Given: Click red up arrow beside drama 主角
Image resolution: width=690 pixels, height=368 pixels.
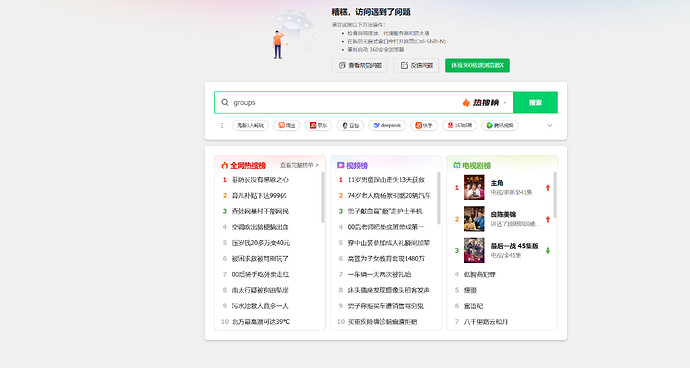Looking at the screenshot, I should pyautogui.click(x=548, y=188).
